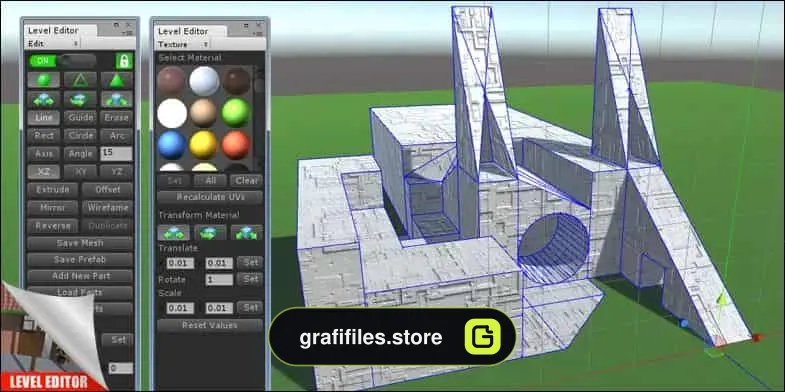Pick the orange-red material sphere

[x=236, y=145]
